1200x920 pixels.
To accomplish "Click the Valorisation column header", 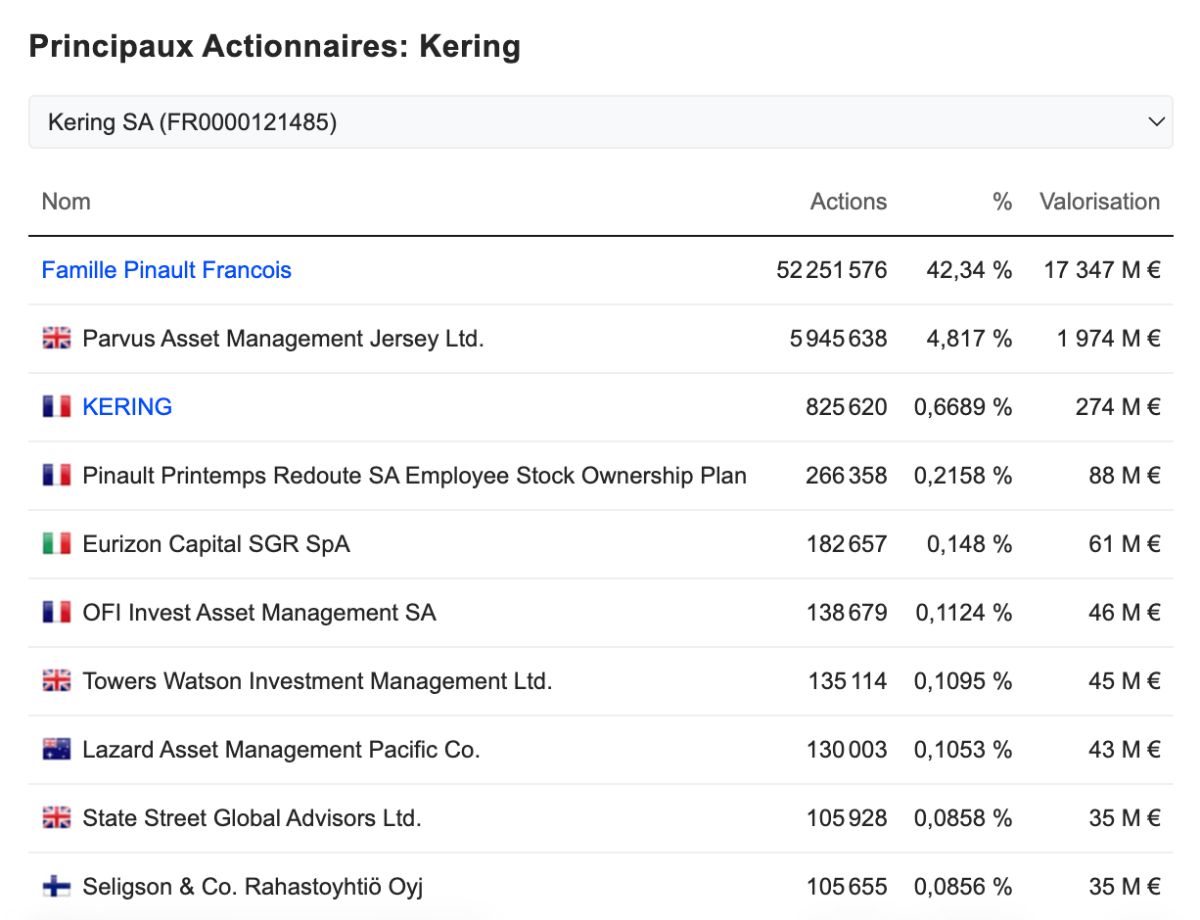I will click(x=1099, y=202).
